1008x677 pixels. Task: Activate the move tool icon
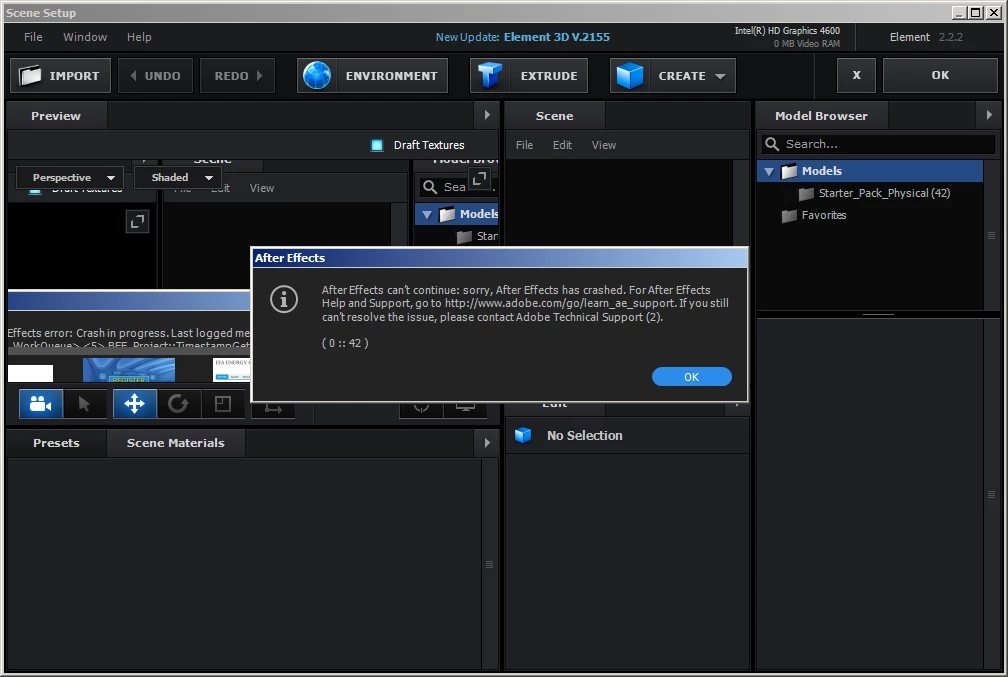click(134, 404)
